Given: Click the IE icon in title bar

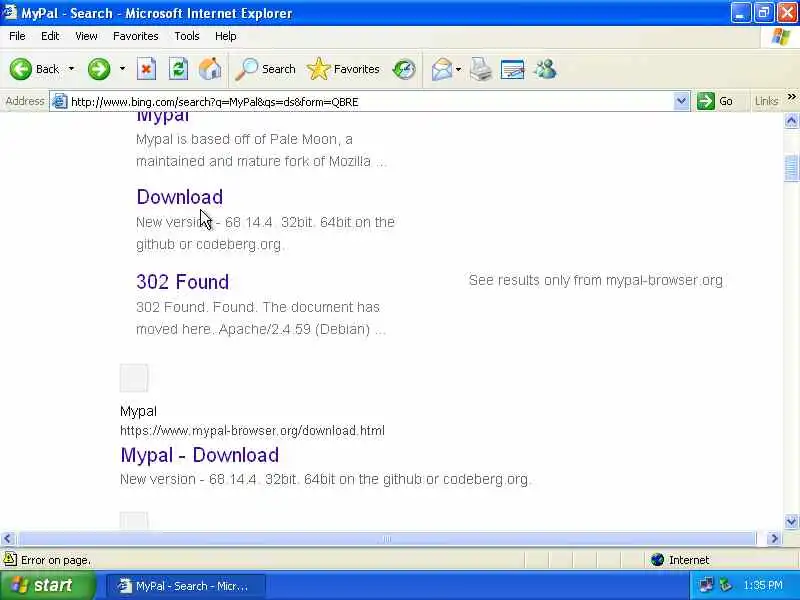Looking at the screenshot, I should coord(10,12).
